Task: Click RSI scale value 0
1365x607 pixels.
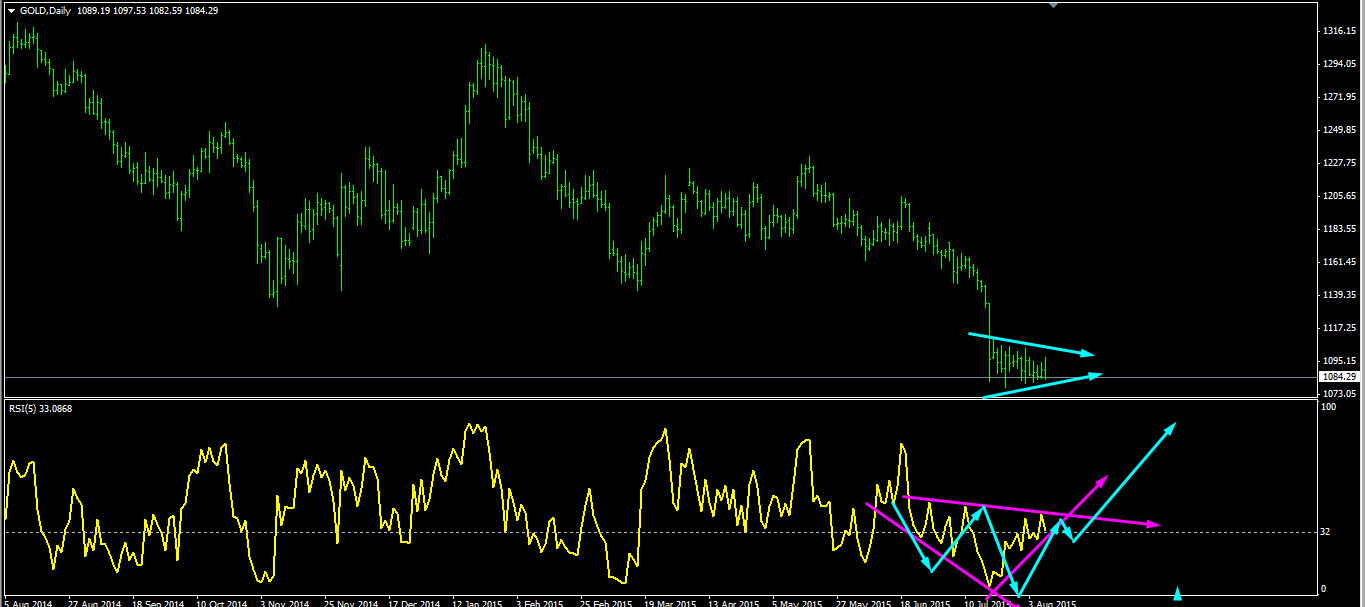Action: 1324,589
